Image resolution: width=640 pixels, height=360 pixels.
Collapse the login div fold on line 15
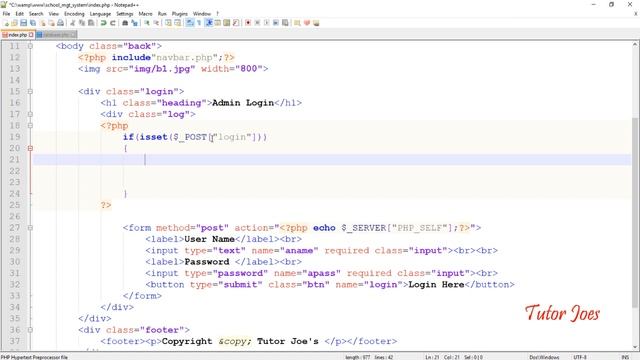coord(30,91)
